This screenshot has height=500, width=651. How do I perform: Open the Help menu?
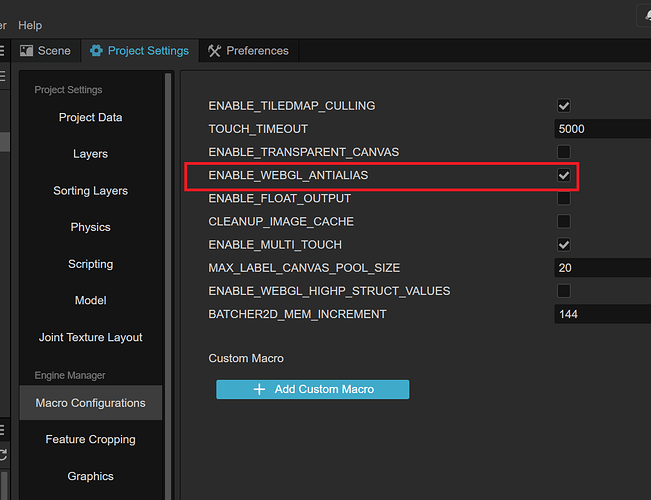pyautogui.click(x=30, y=24)
